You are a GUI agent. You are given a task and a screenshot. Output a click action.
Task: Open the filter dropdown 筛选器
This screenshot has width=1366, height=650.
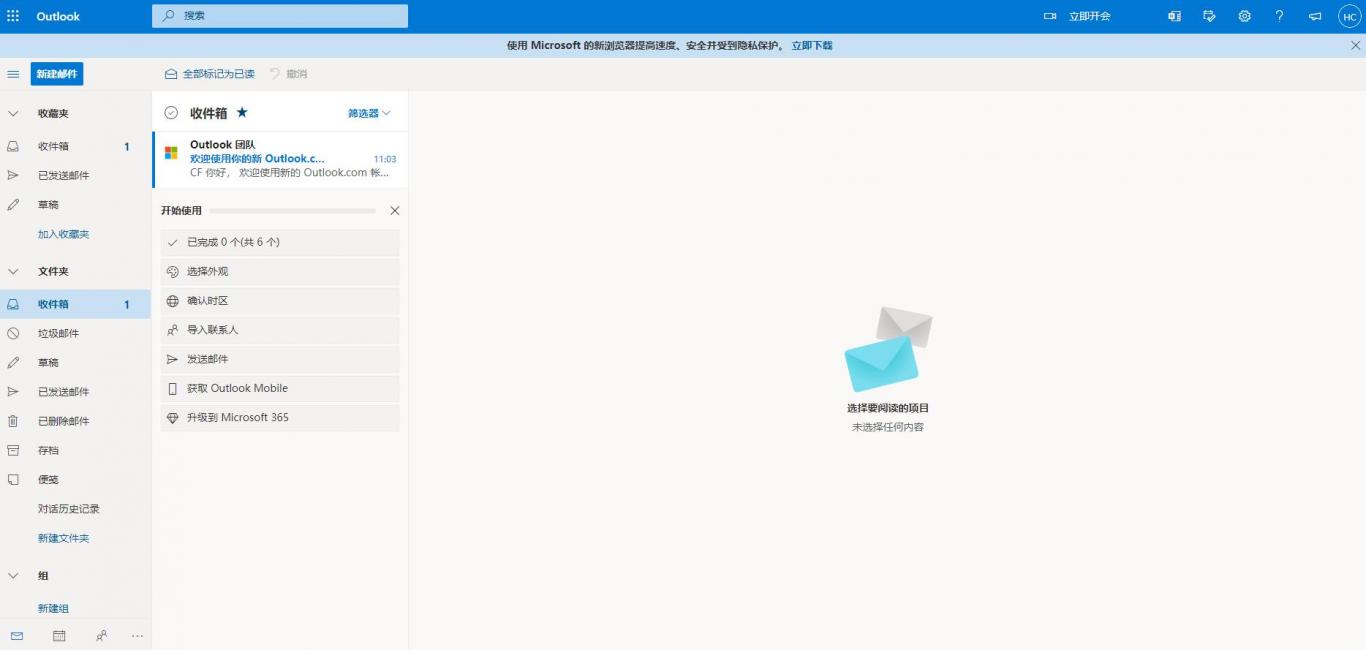coord(369,113)
